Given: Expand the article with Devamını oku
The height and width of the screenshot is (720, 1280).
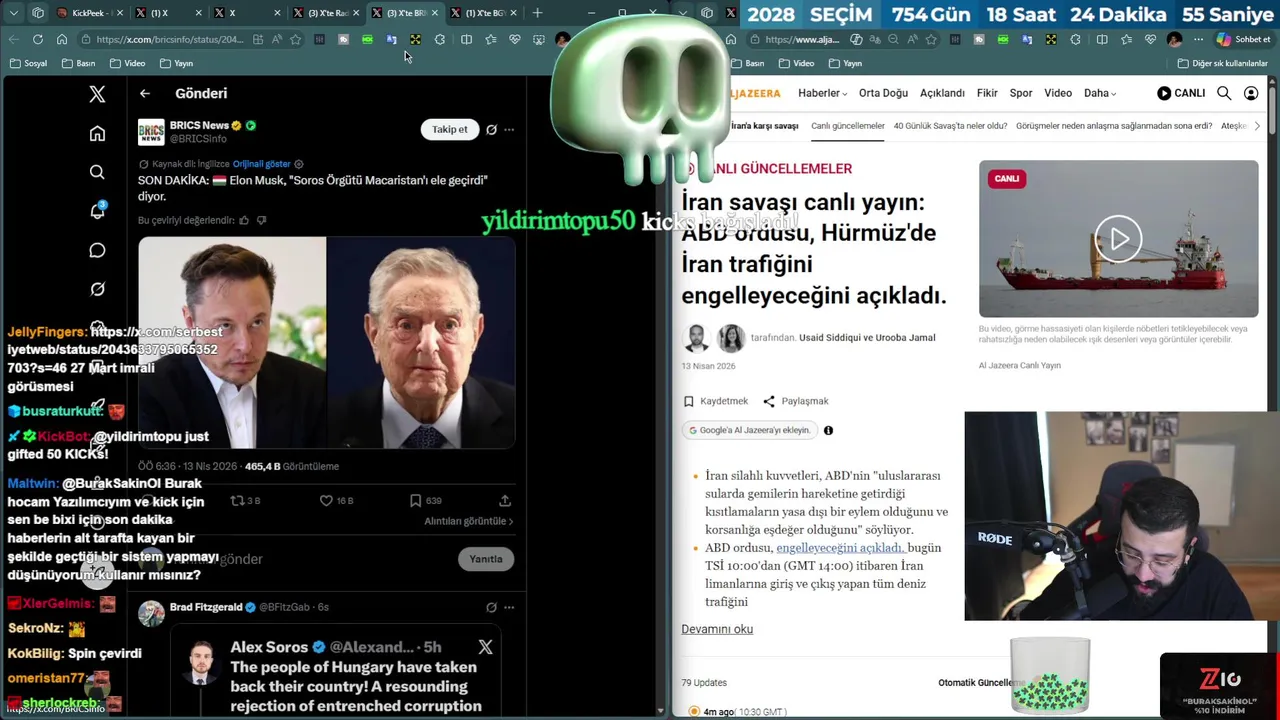Looking at the screenshot, I should [717, 629].
